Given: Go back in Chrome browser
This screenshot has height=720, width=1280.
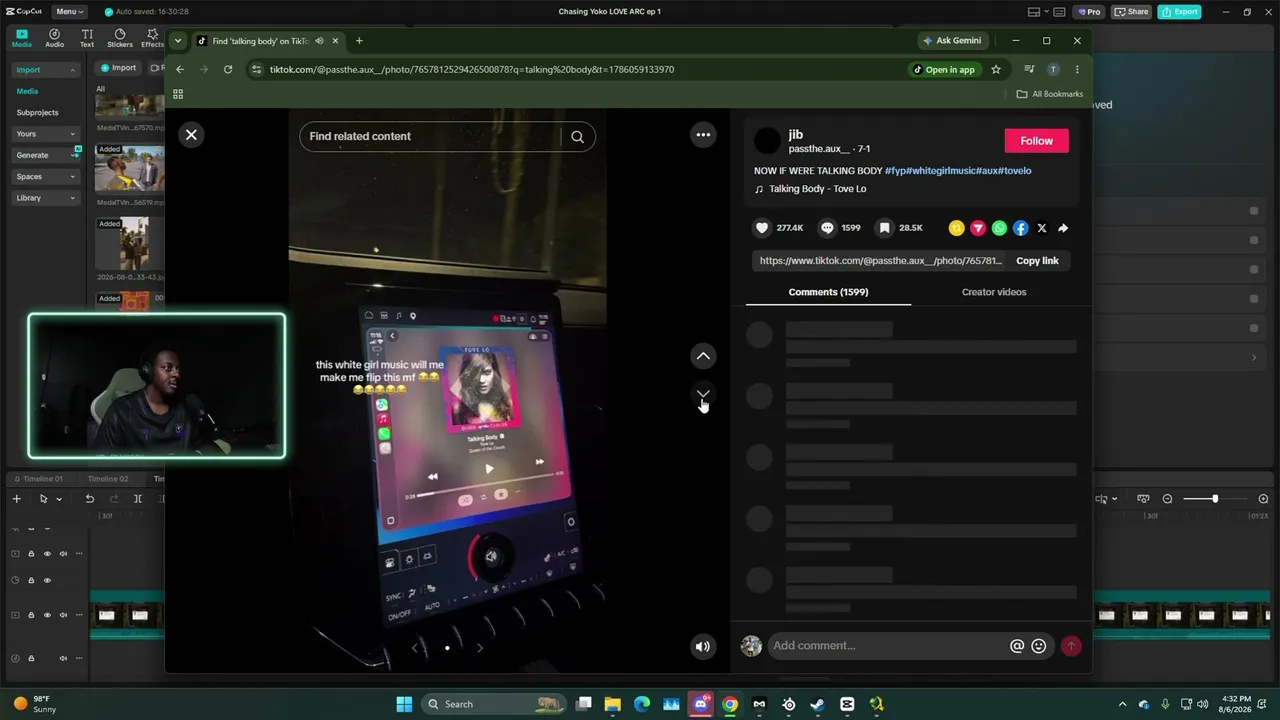Looking at the screenshot, I should coord(180,70).
